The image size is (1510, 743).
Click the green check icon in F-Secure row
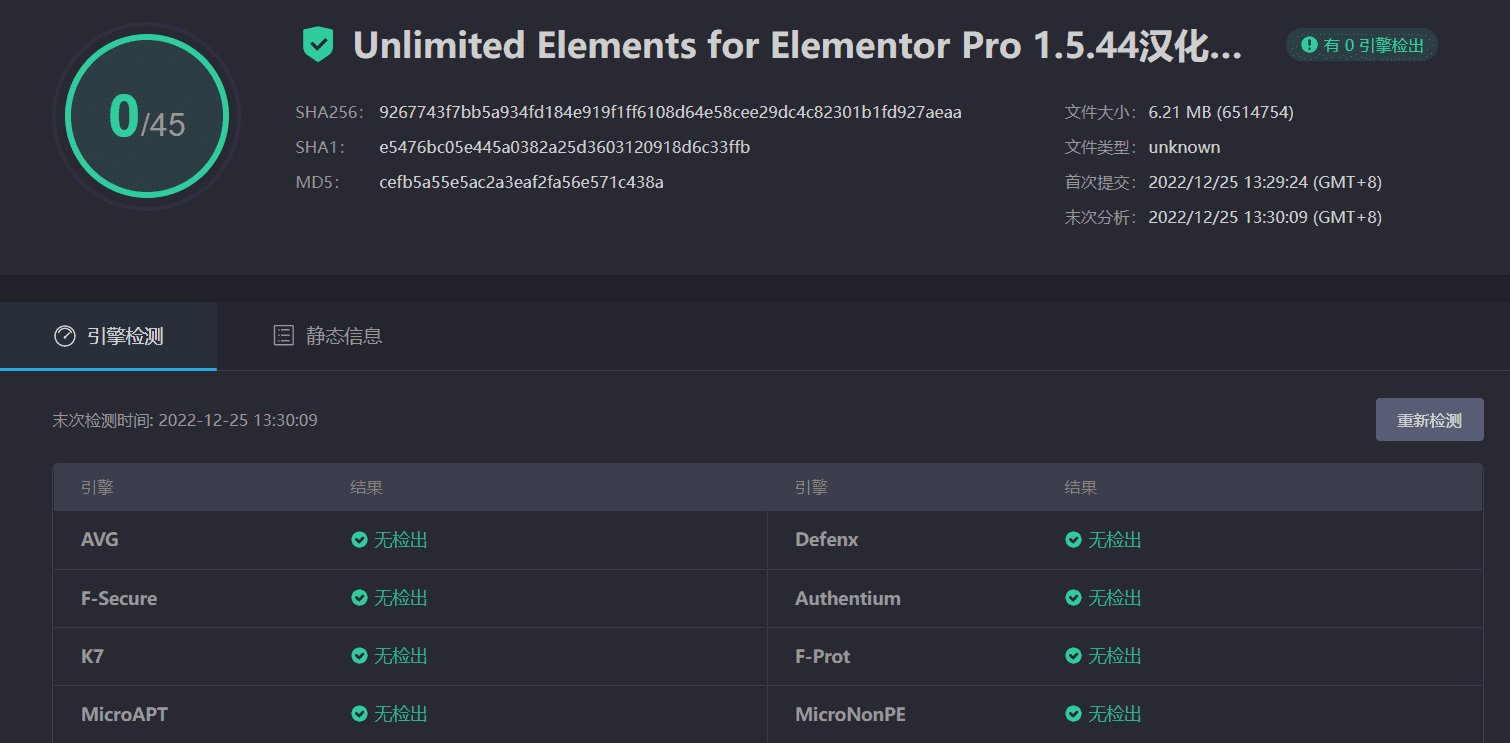coord(359,598)
